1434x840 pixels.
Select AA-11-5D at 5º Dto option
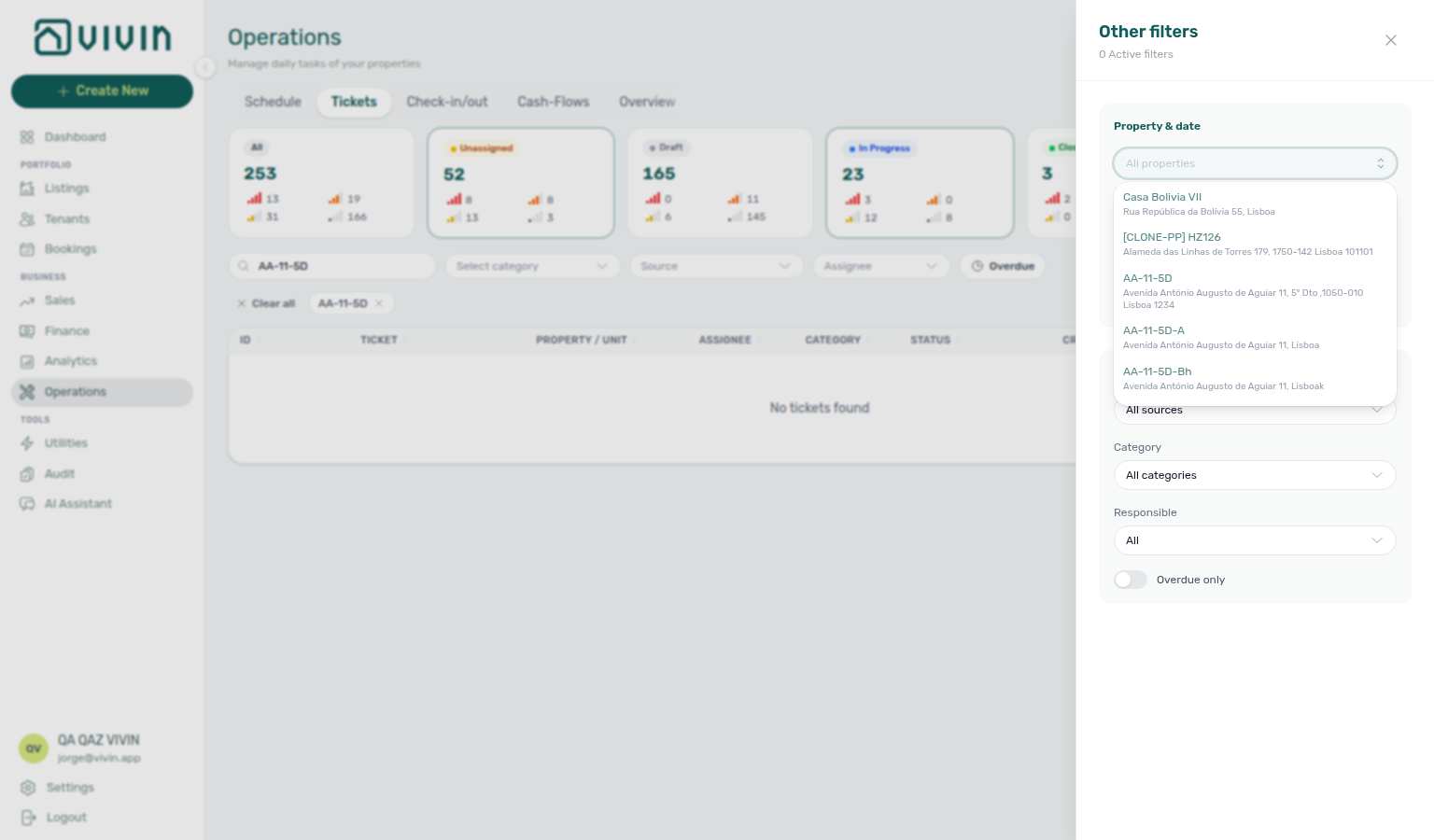[x=1255, y=291]
